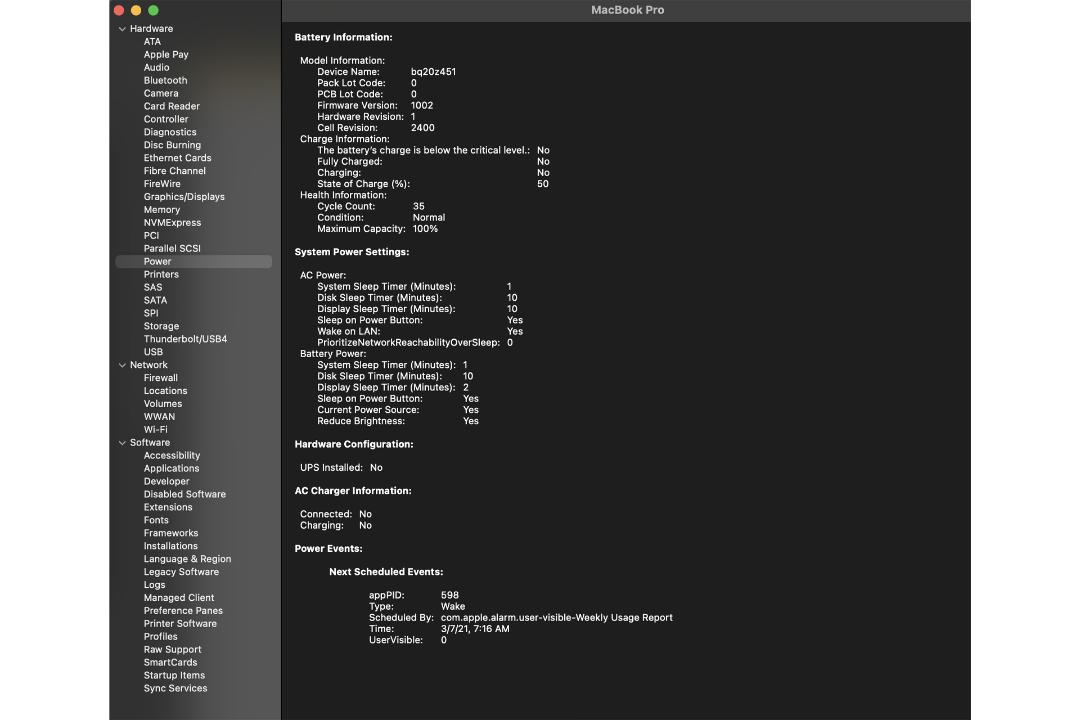The image size is (1080, 720).
Task: Click the Maximum Capacity value 100%
Action: 426,229
